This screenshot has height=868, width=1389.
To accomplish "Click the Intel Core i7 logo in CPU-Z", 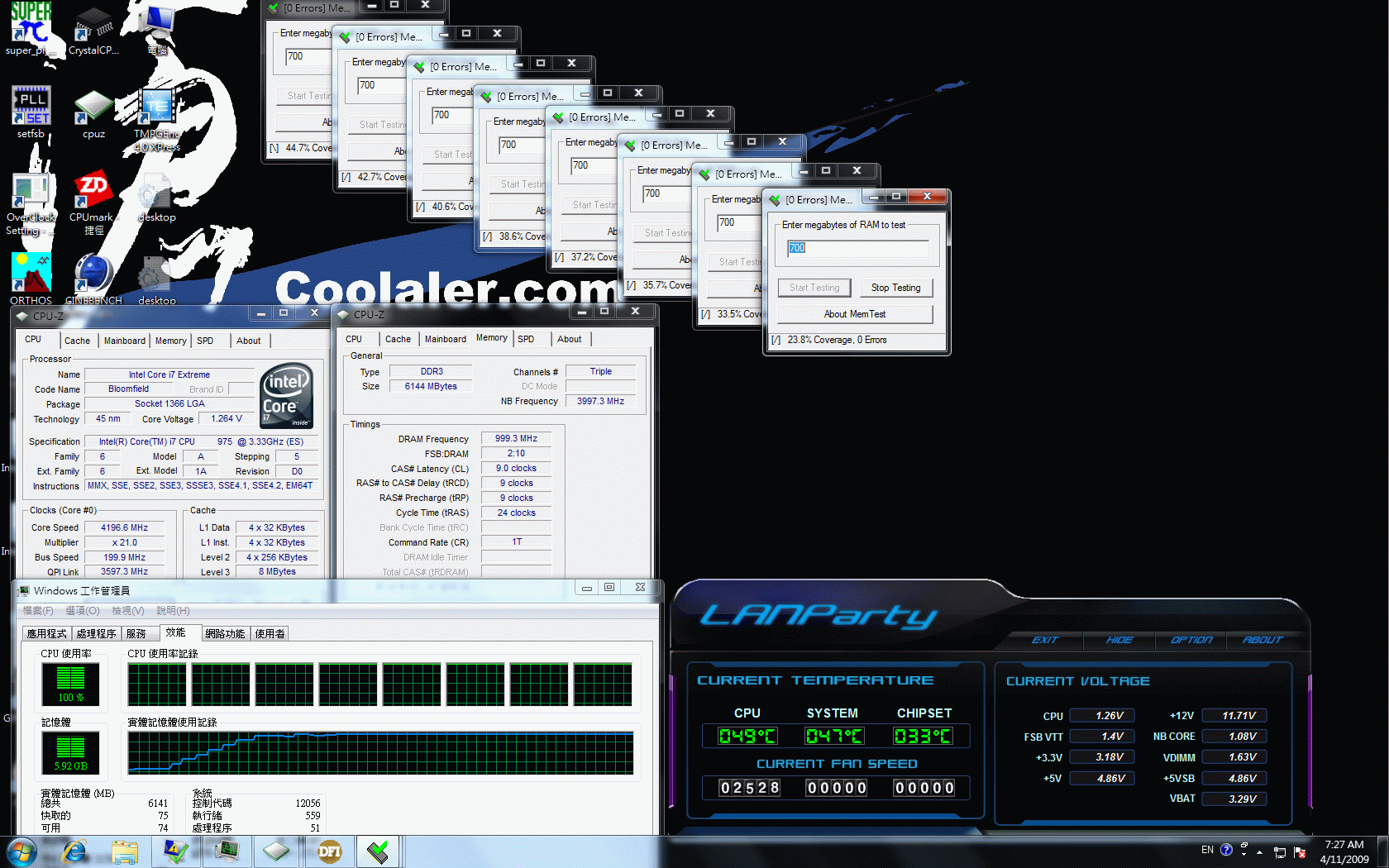I will 287,395.
